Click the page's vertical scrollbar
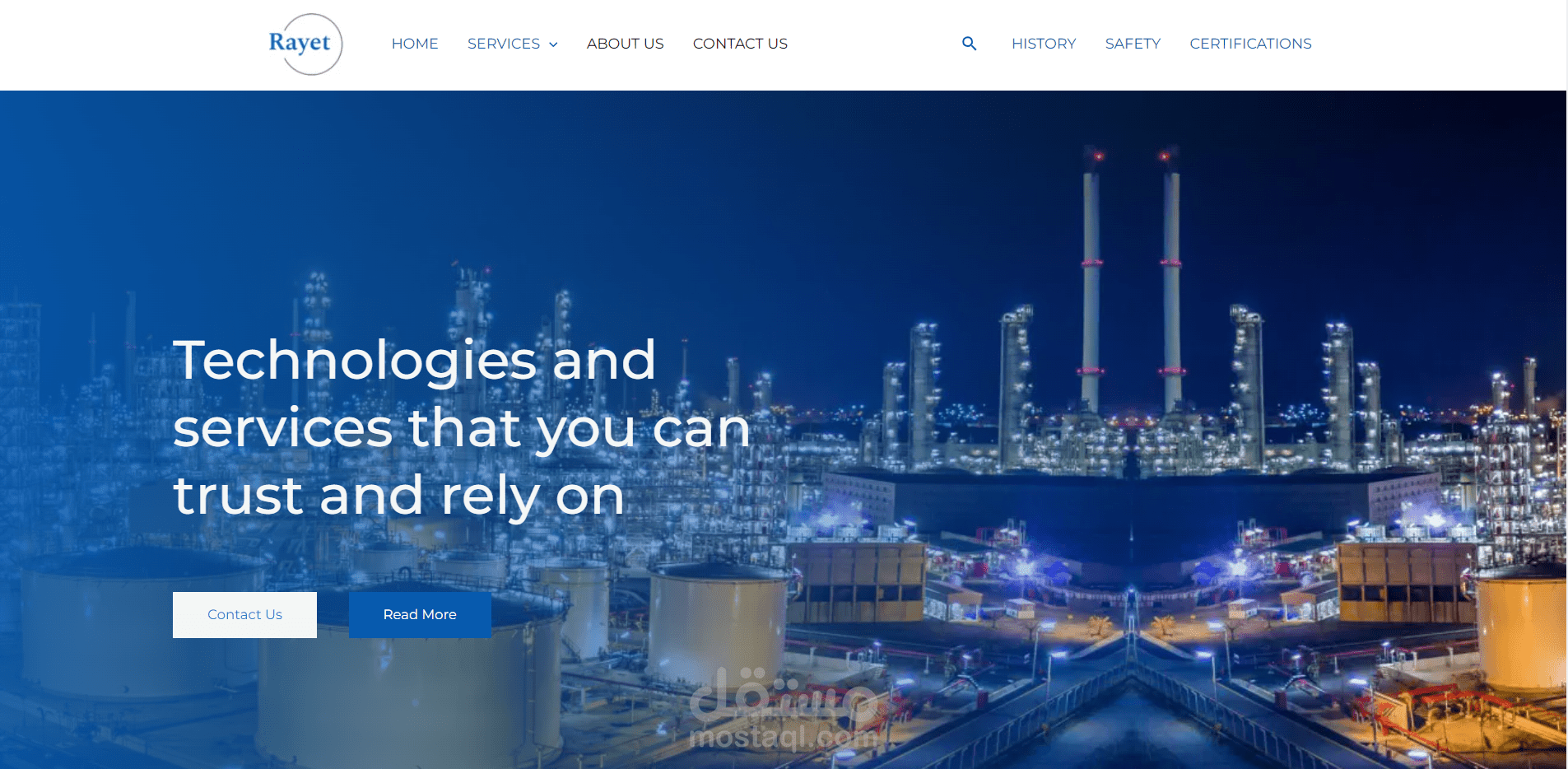This screenshot has height=769, width=1568. point(1567,384)
